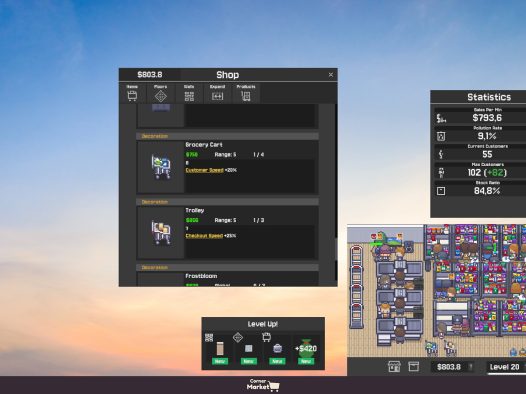Click the New badge under the basket item reward
The height and width of the screenshot is (394, 526).
coord(277,361)
